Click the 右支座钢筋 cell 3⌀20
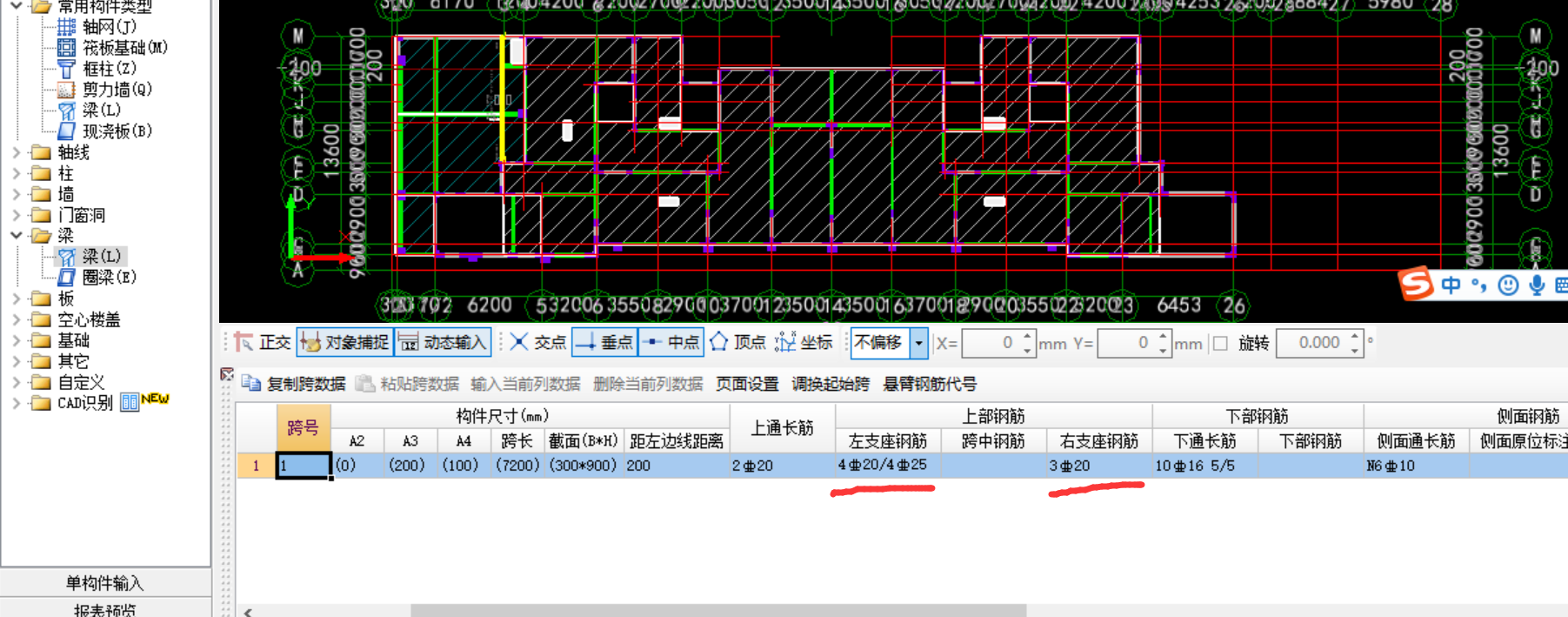Screen dimensions: 1568x617 (x=1099, y=466)
